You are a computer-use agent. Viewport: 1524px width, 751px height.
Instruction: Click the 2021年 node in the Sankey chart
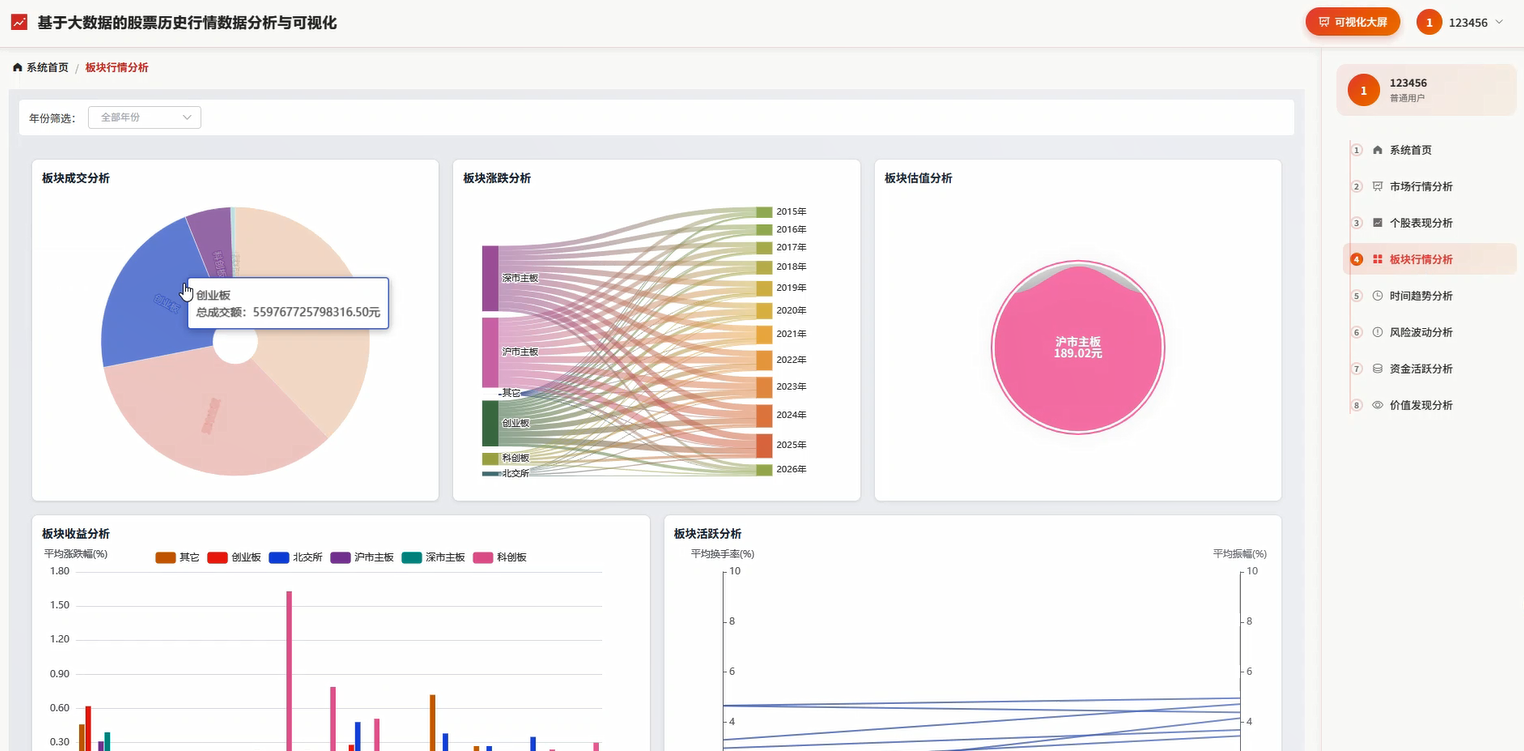point(764,334)
